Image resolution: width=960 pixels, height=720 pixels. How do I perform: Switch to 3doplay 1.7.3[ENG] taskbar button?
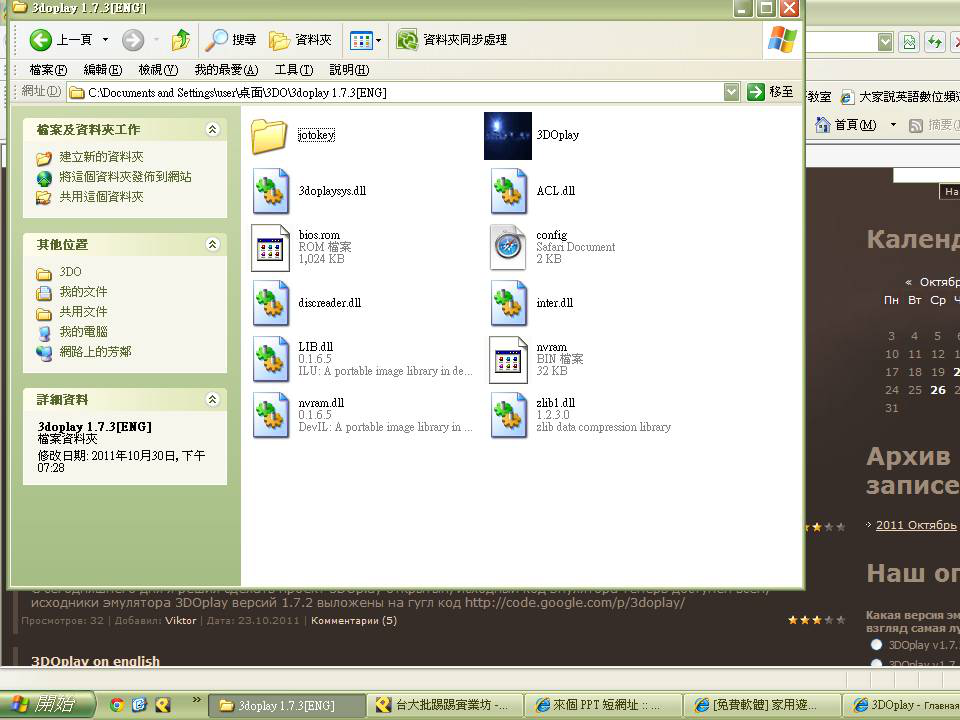click(287, 706)
